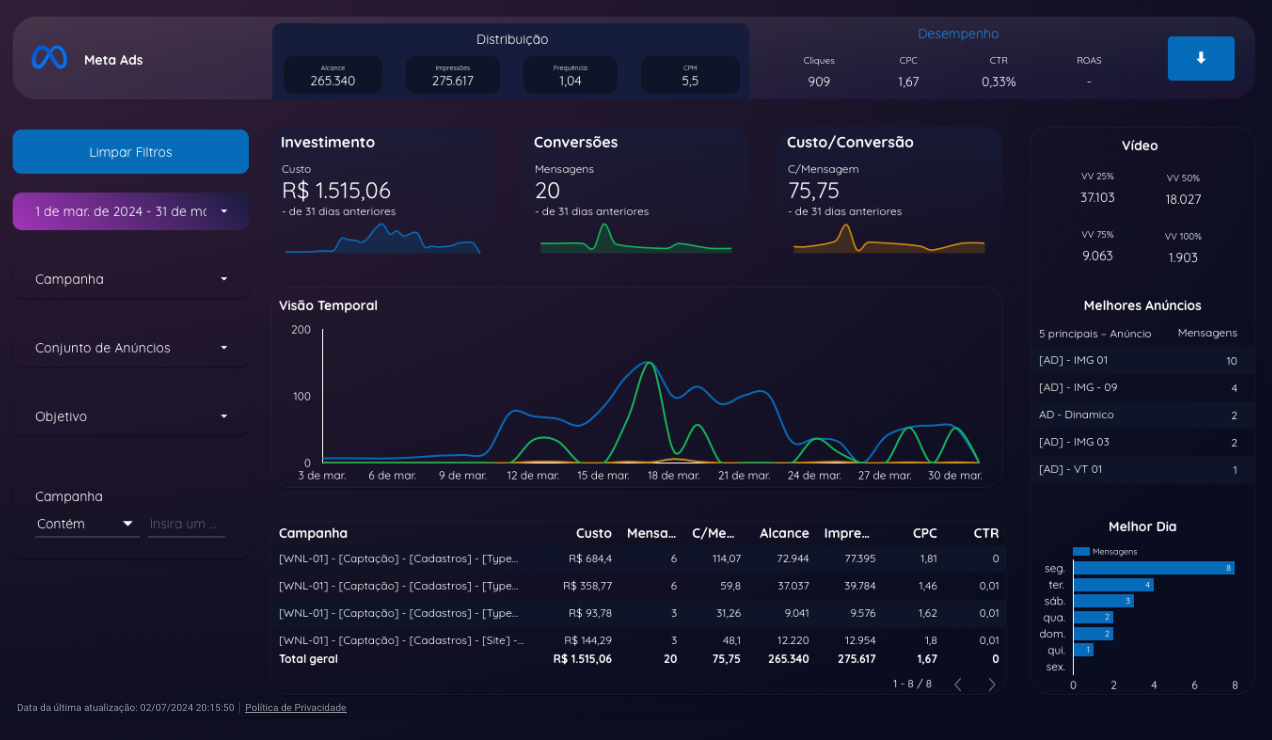Image resolution: width=1272 pixels, height=740 pixels.
Task: Click the seg. bar in Melhor Dia chart
Action: [x=1152, y=568]
